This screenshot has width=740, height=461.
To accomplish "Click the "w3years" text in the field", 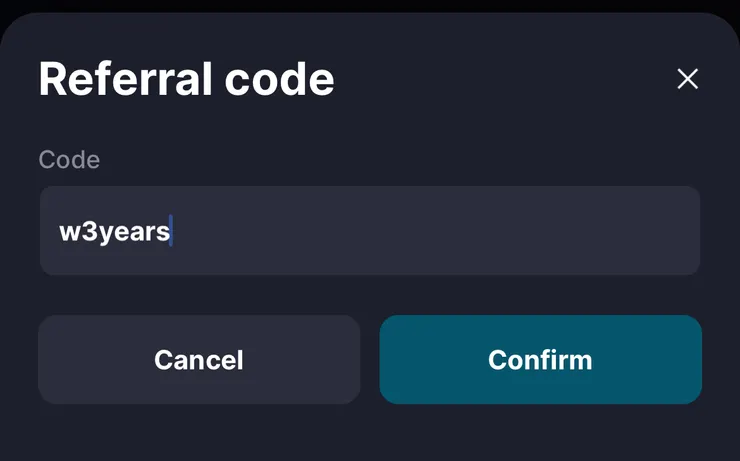I will 114,232.
